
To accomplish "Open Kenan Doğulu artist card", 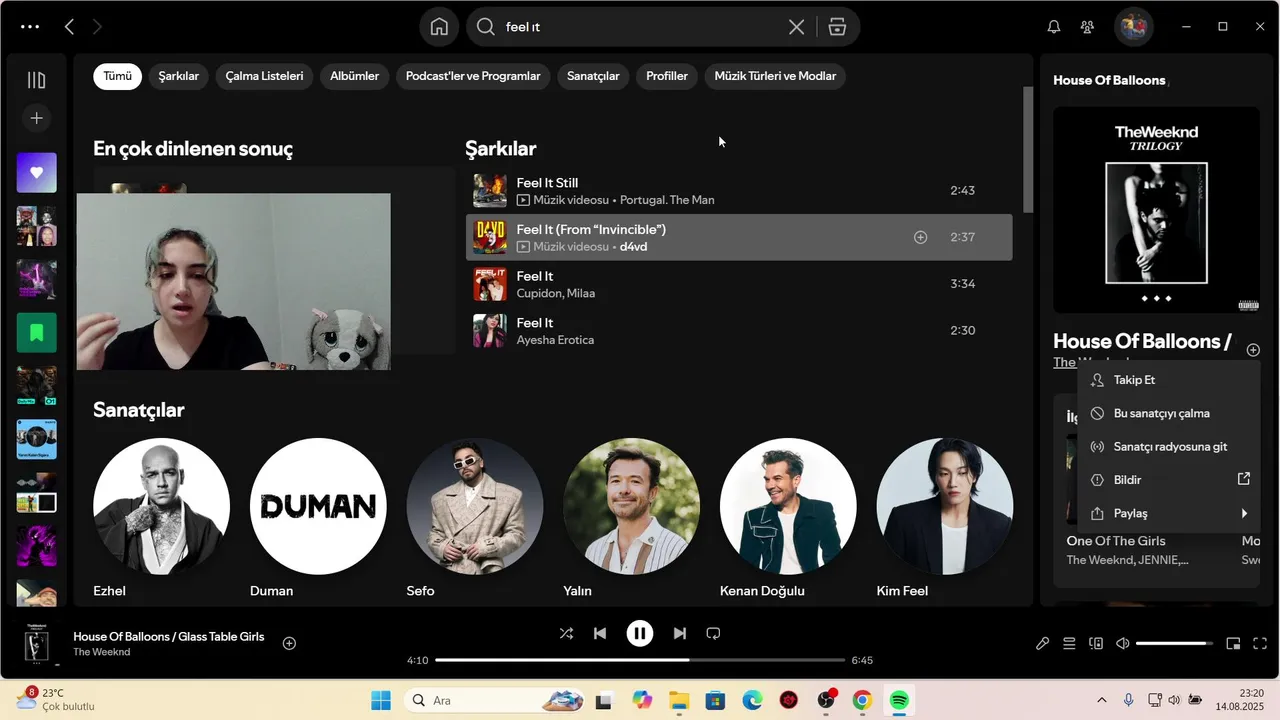I will tap(788, 517).
